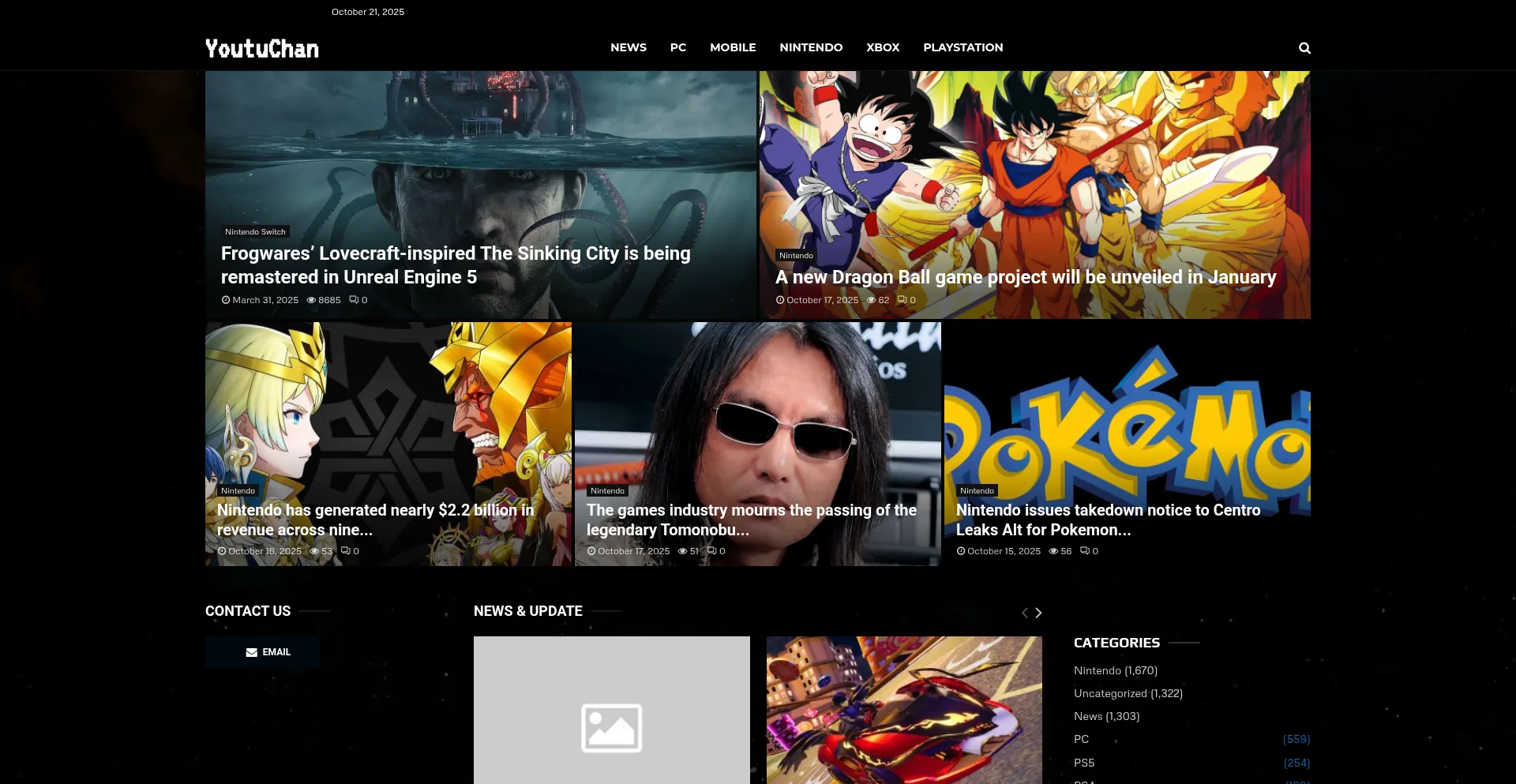Click the Nintendo Switch tag on Sinking City
Screen dimensions: 1516x784
[x=255, y=232]
